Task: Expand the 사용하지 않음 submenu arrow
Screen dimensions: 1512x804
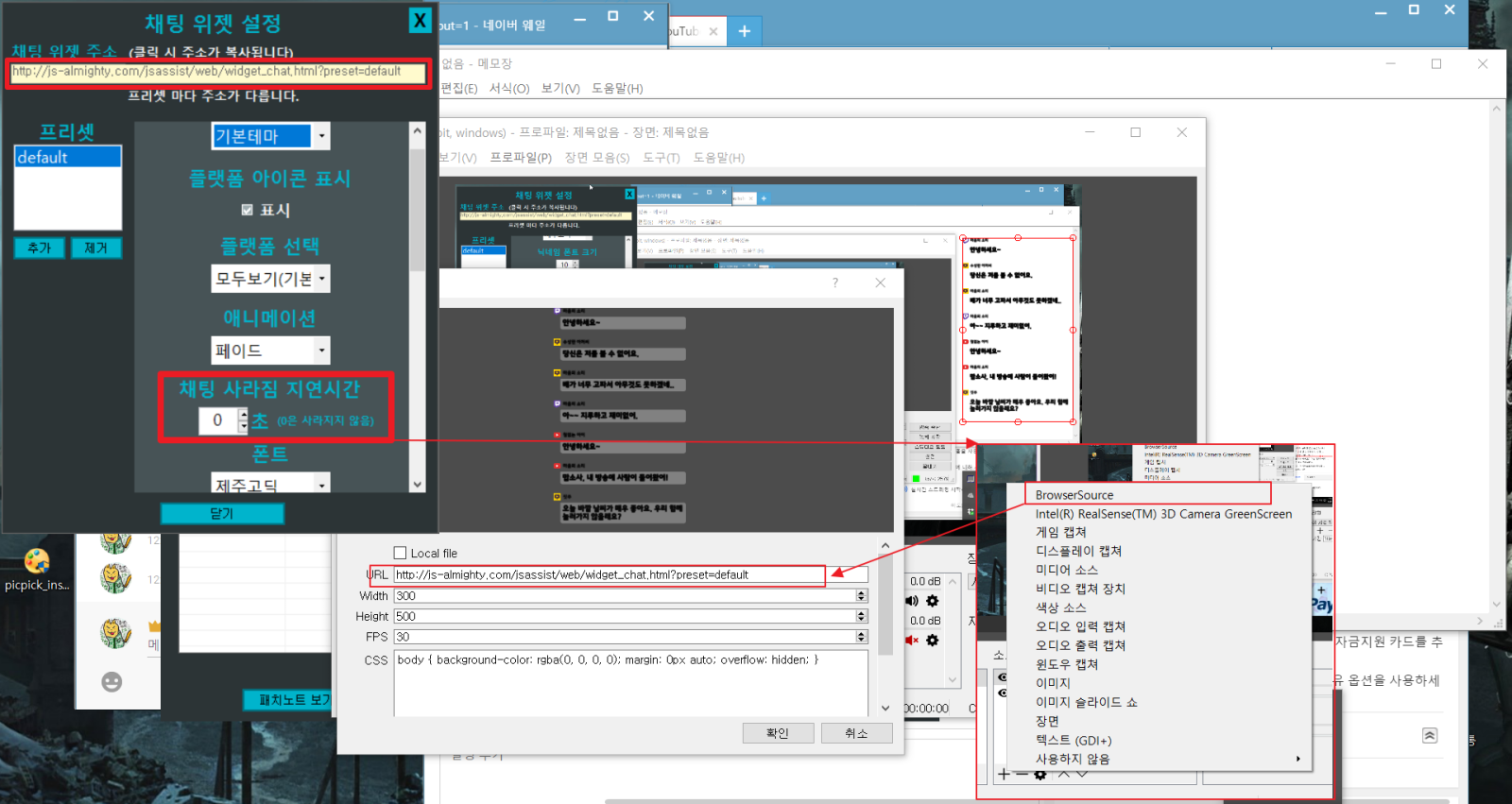Action: [1298, 759]
